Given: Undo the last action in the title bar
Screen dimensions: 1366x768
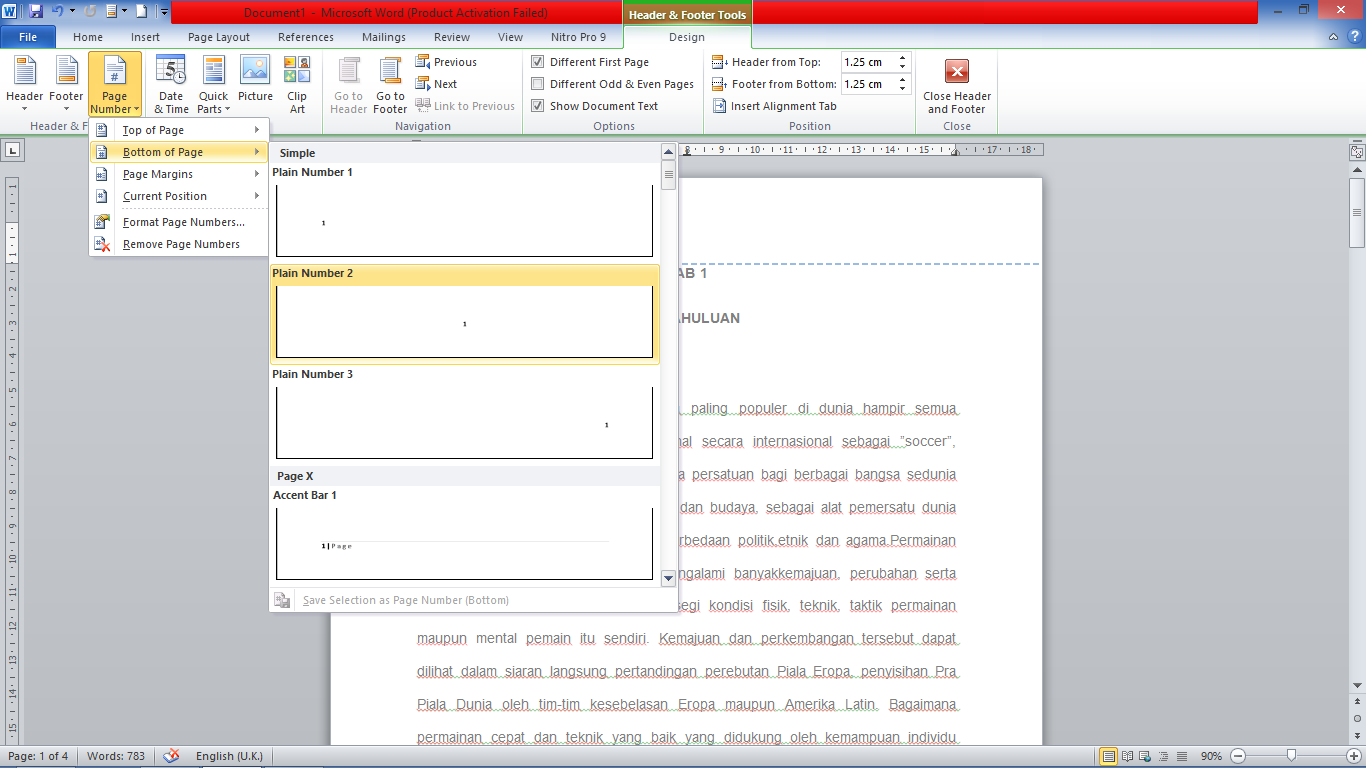Looking at the screenshot, I should (x=57, y=12).
